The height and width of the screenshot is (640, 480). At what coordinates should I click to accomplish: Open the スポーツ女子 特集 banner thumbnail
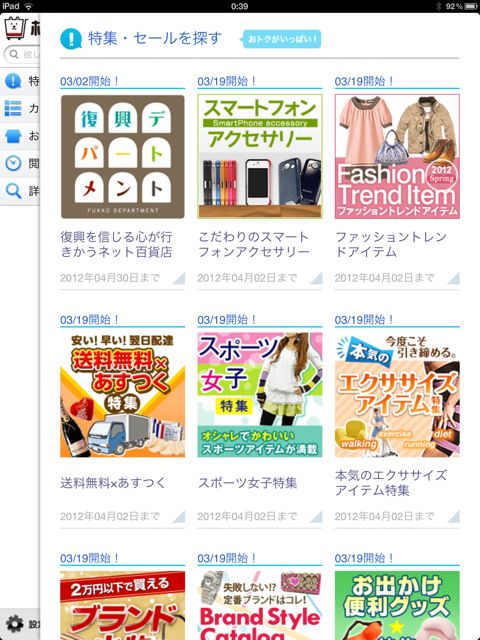[x=260, y=395]
